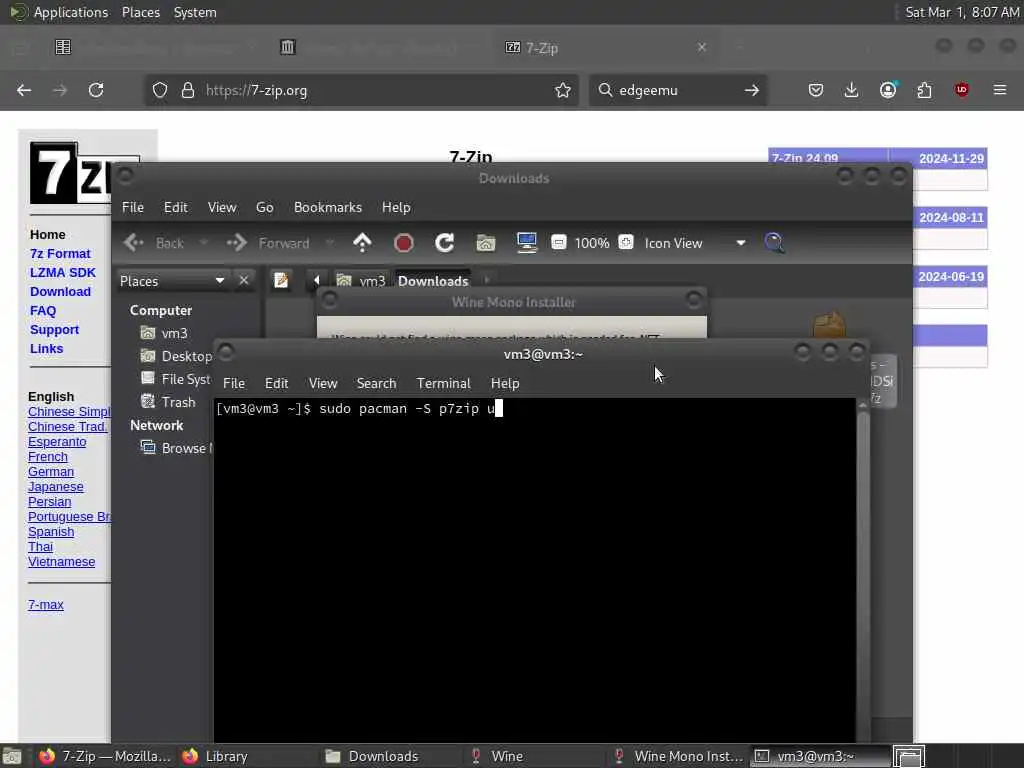The image size is (1024, 768).
Task: Open File System in Places sidebar
Action: pyautogui.click(x=176, y=379)
